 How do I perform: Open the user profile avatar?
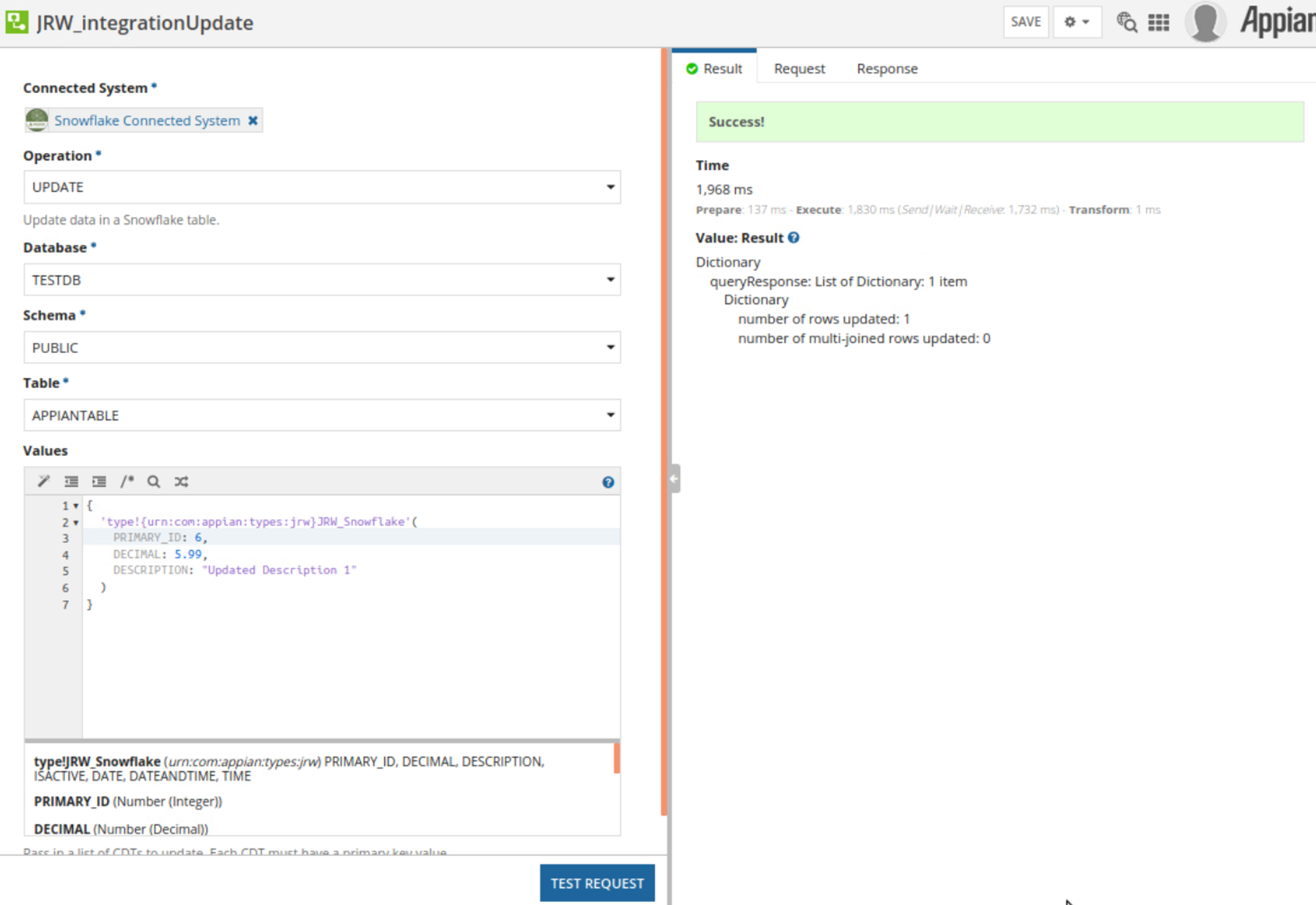pos(1206,22)
